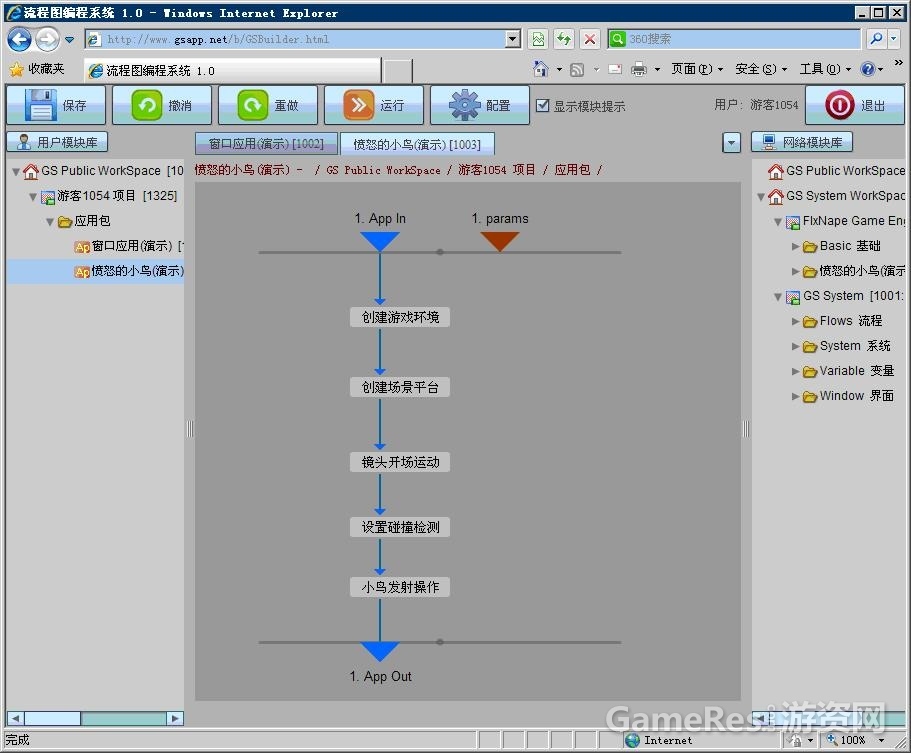Viewport: 911px width, 753px height.
Task: Select the 创建游戏环境 flow node
Action: click(400, 317)
